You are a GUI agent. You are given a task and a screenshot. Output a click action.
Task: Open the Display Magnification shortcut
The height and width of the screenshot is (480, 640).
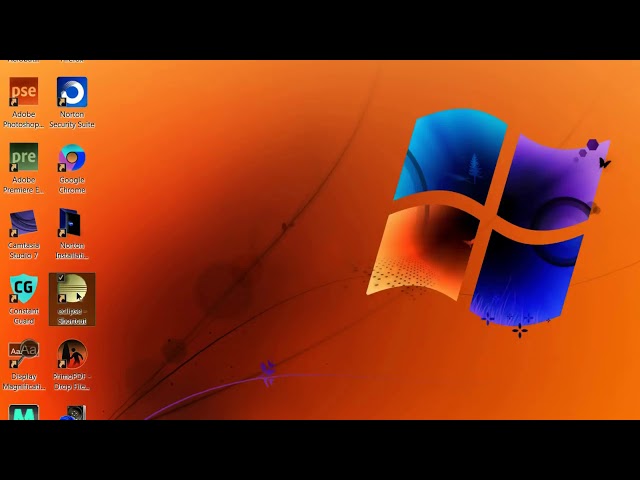click(24, 353)
